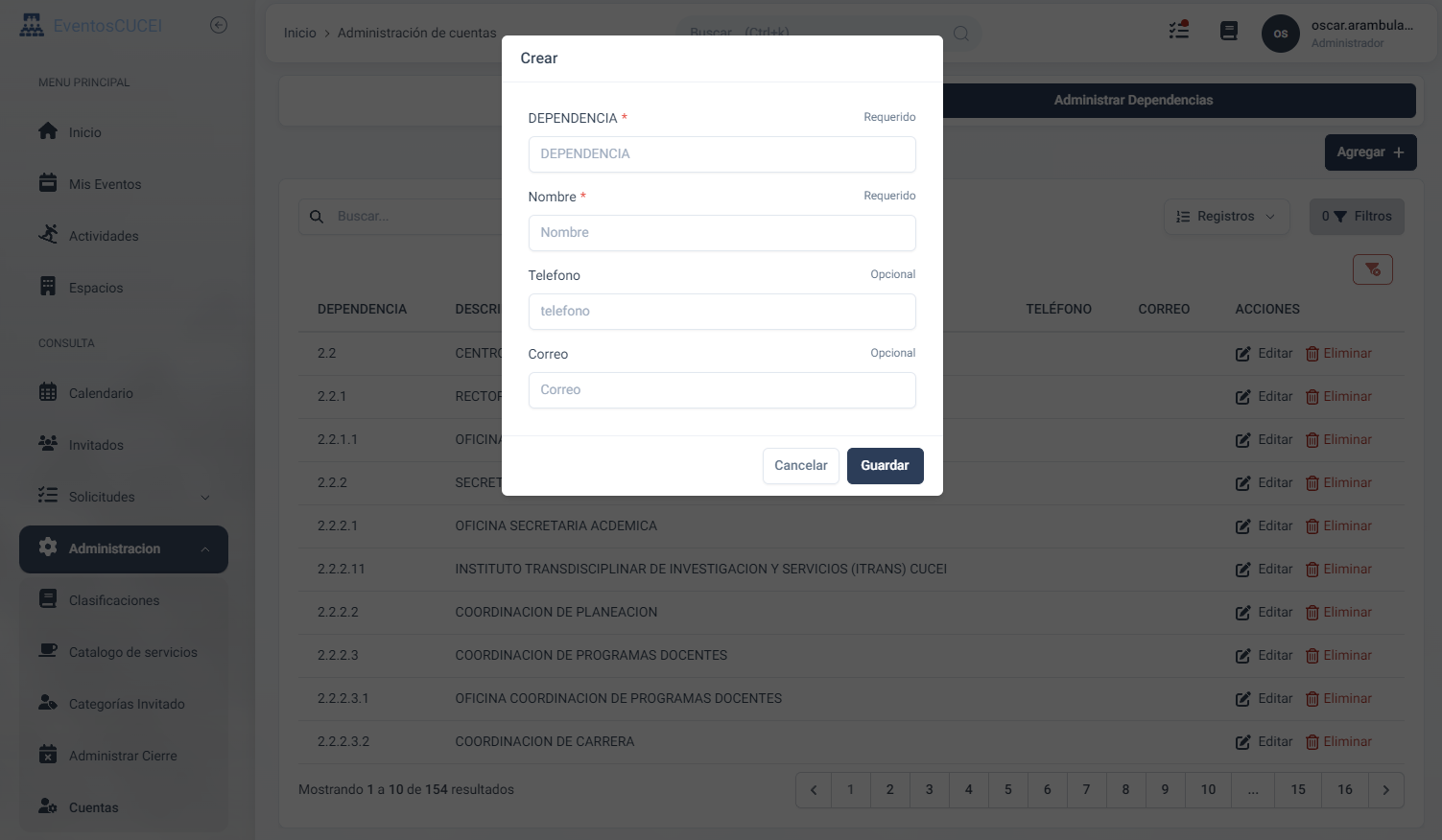
Task: Go to next page of results
Action: [x=1385, y=790]
